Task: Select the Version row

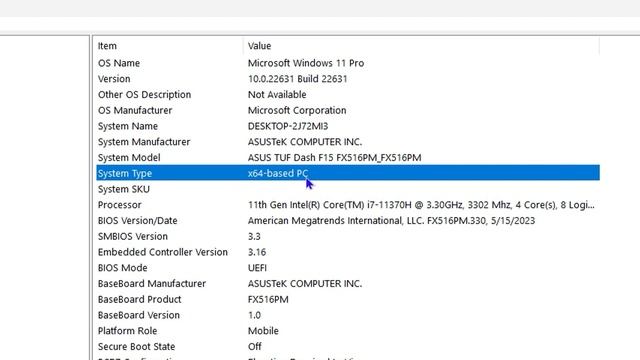Action: click(x=348, y=79)
